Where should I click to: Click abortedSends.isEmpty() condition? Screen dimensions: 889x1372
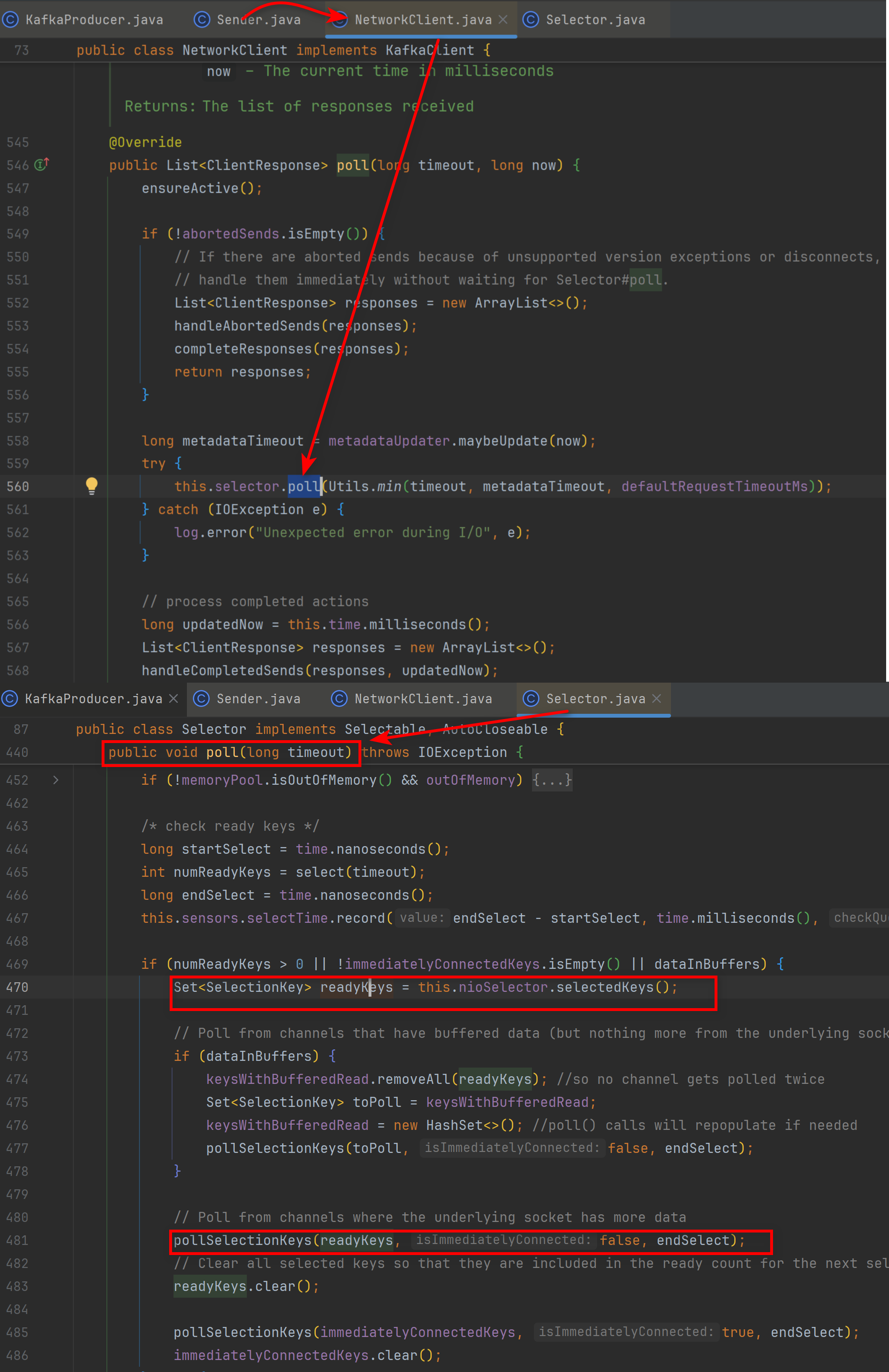[275, 234]
